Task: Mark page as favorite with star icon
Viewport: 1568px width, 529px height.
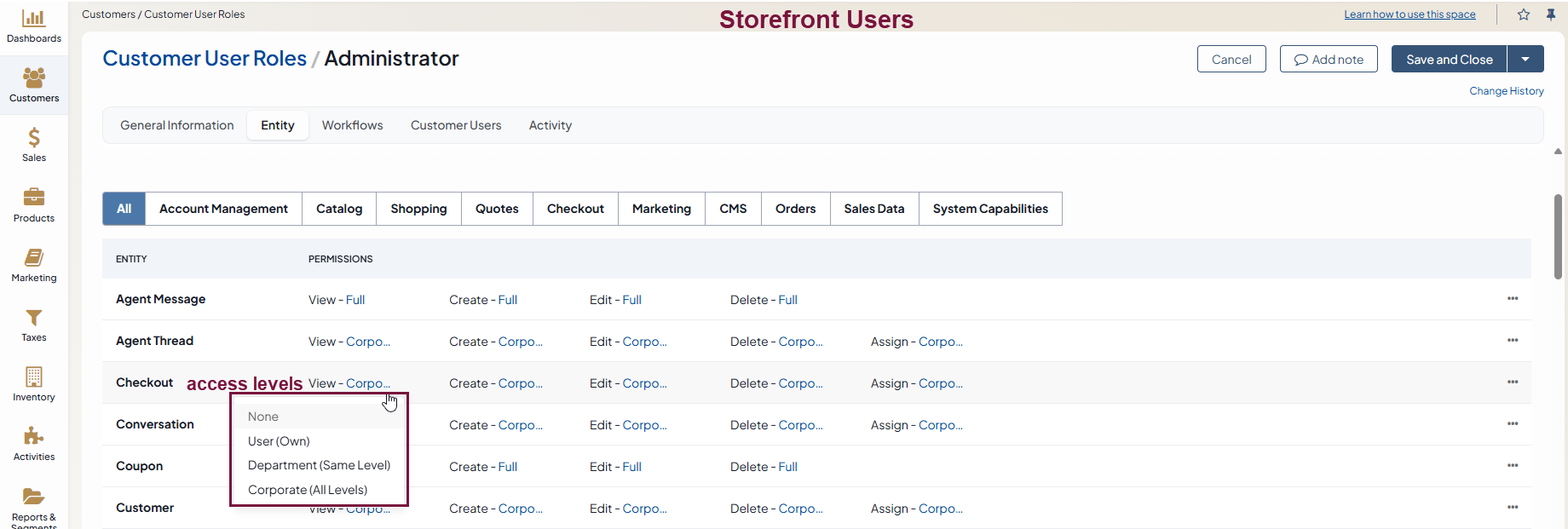Action: coord(1524,14)
